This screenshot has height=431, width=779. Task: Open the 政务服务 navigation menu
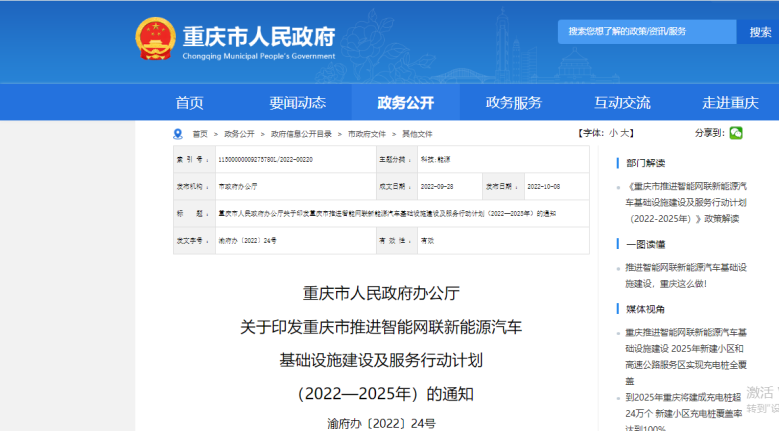(513, 102)
